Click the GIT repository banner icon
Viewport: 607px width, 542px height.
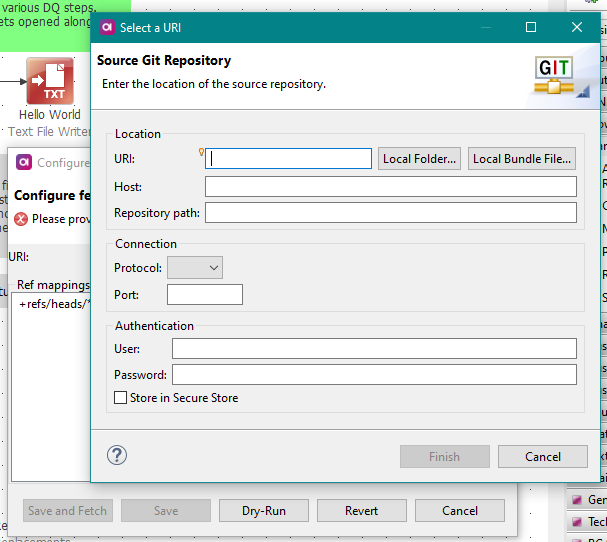(x=555, y=75)
